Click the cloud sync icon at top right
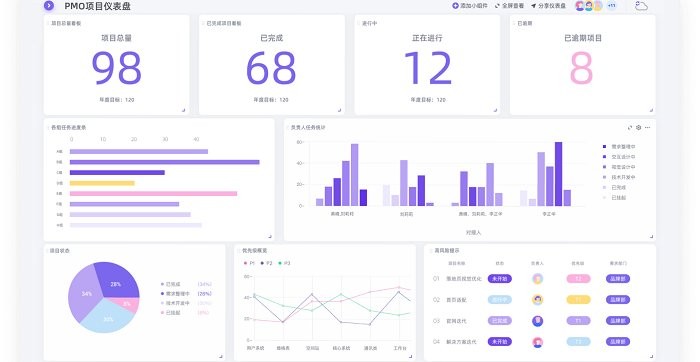Screen dimensions: 700x362 click(x=641, y=6)
